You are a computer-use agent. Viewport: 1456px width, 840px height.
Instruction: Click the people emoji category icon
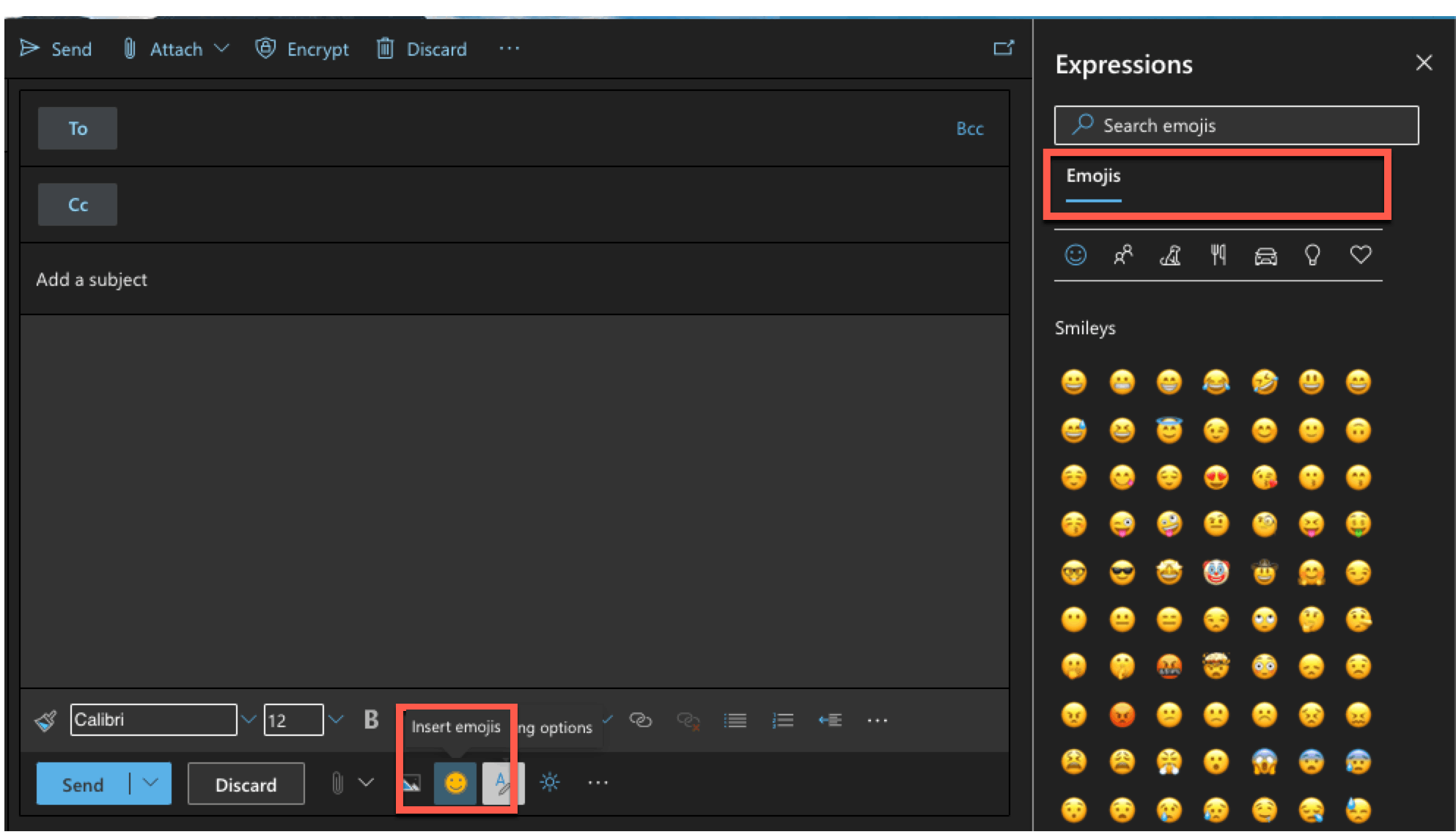coord(1122,256)
